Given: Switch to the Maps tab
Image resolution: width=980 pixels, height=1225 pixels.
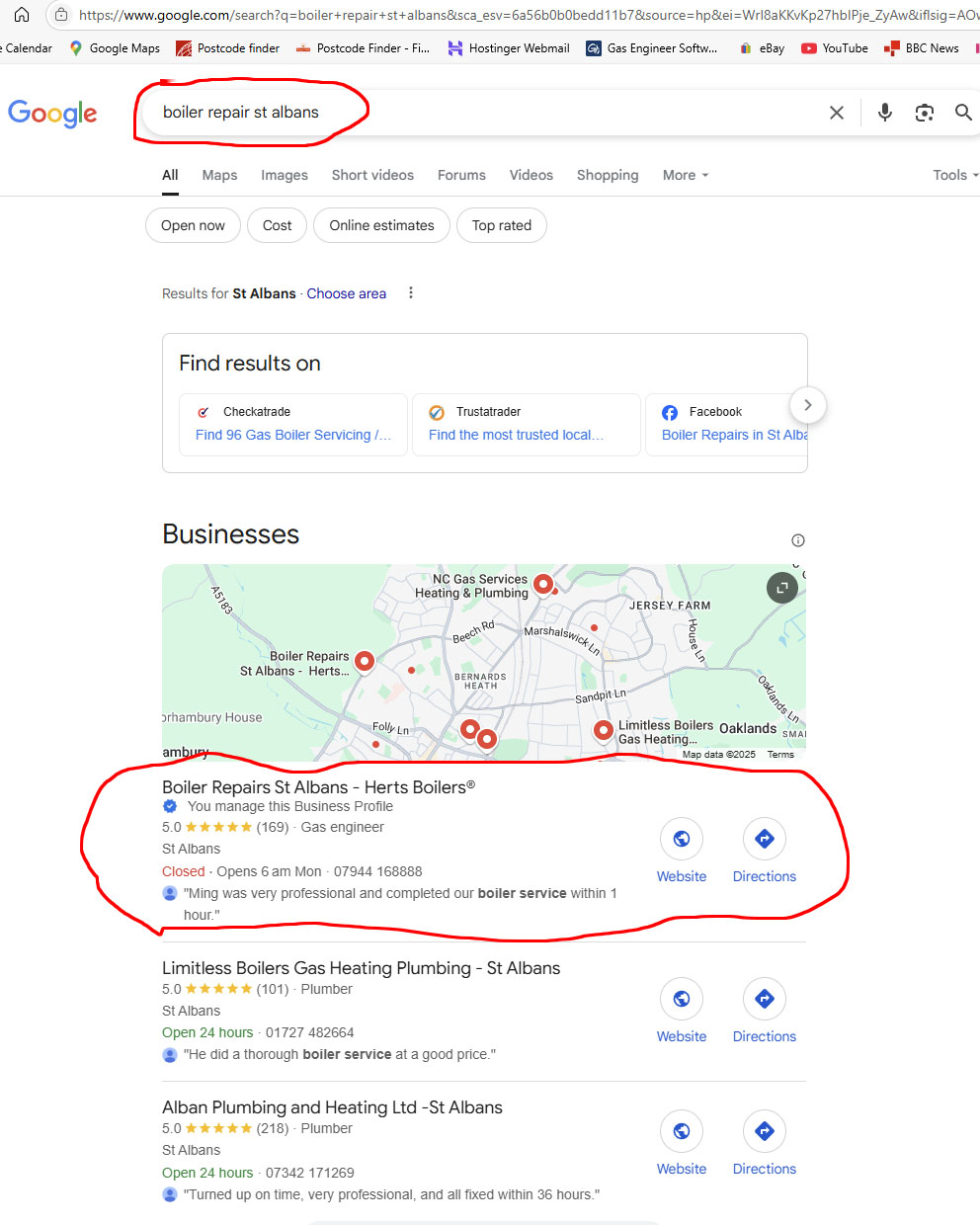Looking at the screenshot, I should [219, 175].
